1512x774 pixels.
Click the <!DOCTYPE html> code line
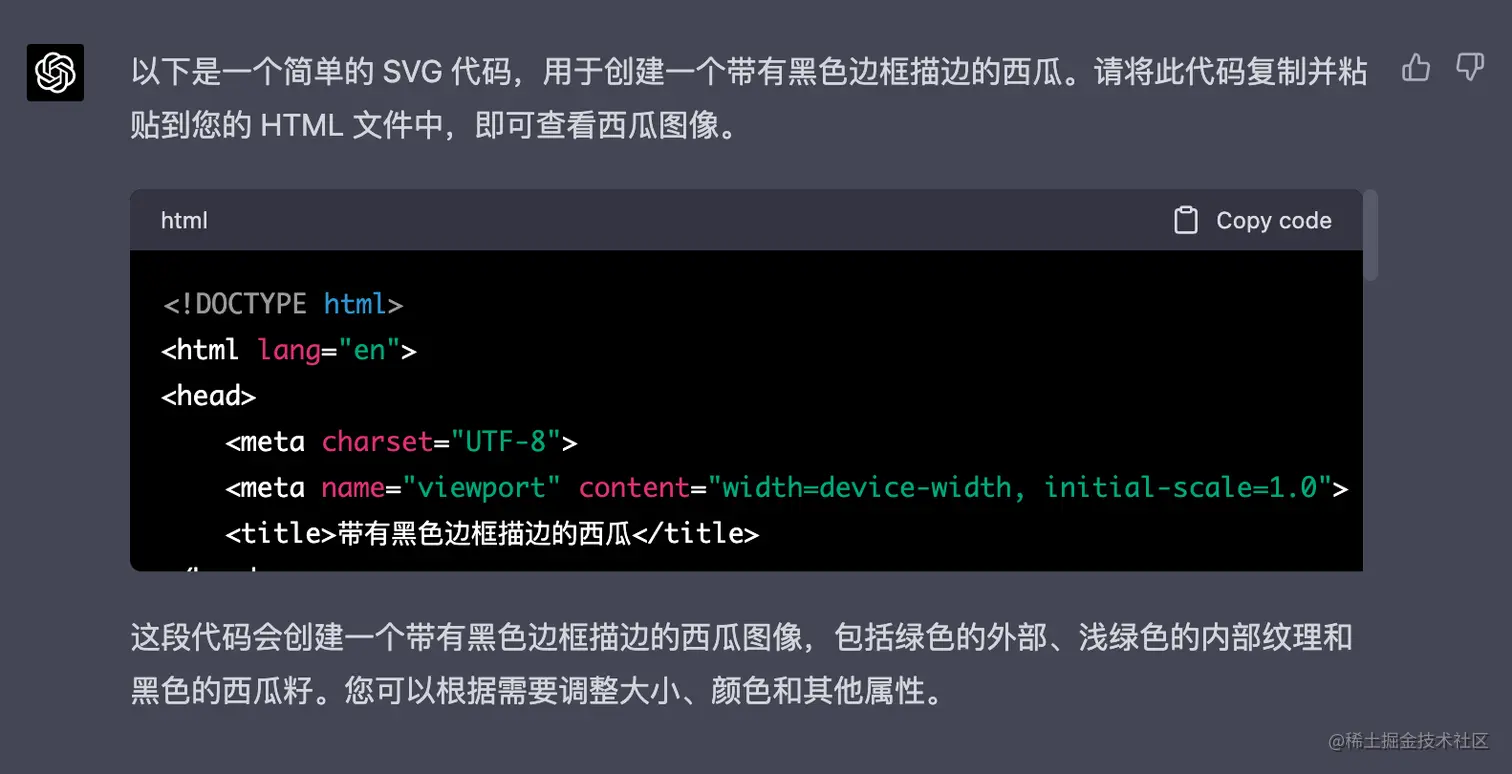tap(283, 304)
